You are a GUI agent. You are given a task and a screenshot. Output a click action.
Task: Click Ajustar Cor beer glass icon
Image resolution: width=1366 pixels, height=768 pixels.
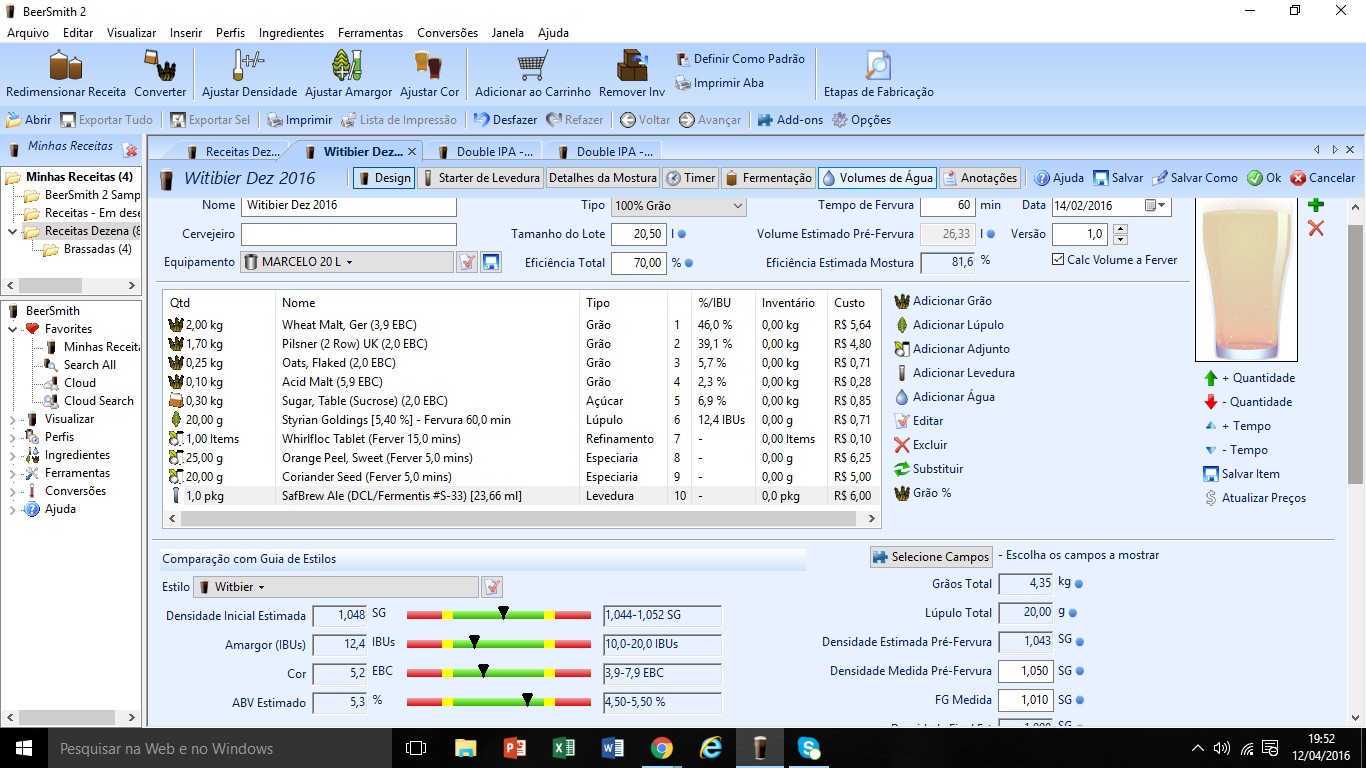point(429,66)
